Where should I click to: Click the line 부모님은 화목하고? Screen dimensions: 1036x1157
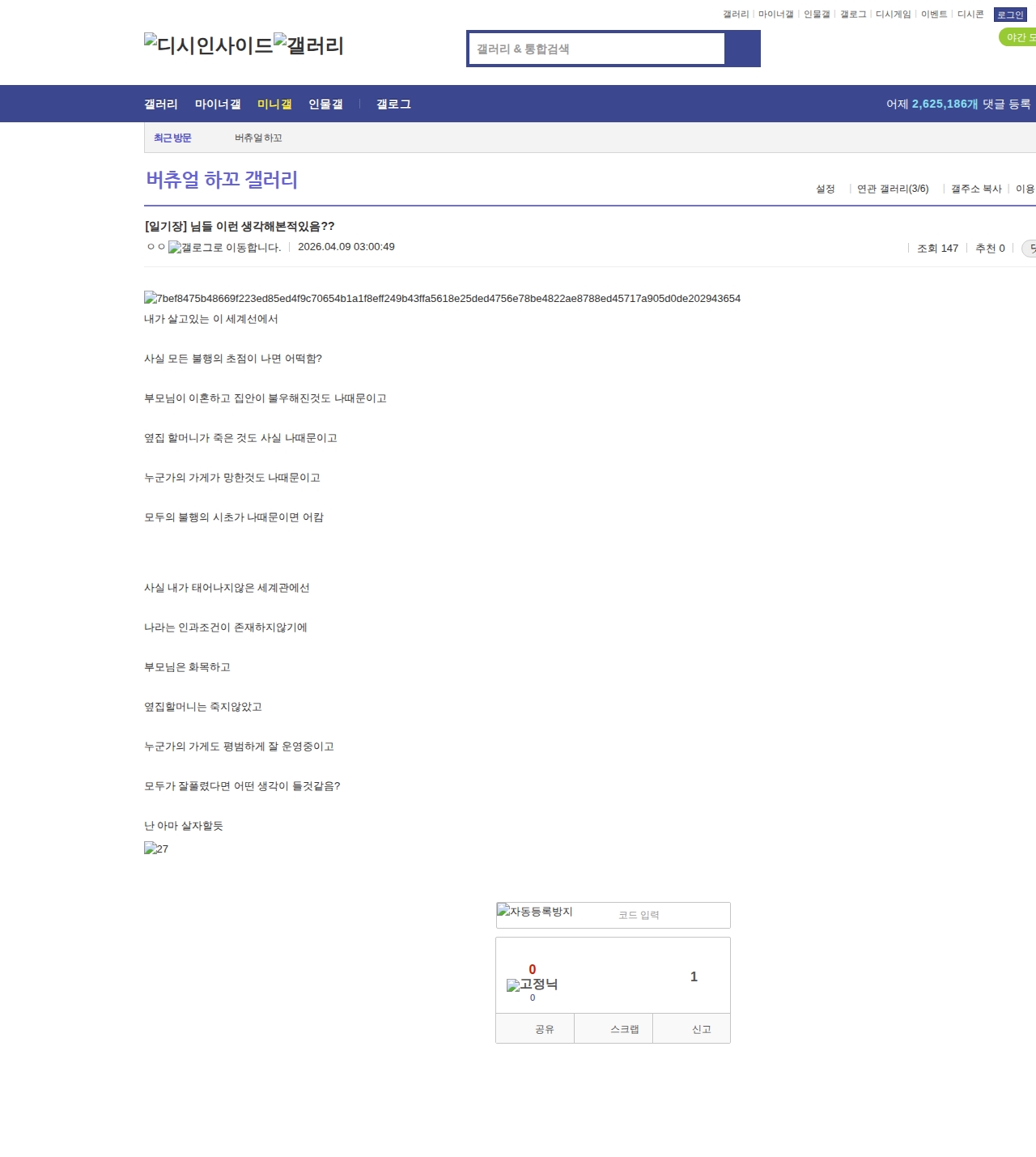187,667
